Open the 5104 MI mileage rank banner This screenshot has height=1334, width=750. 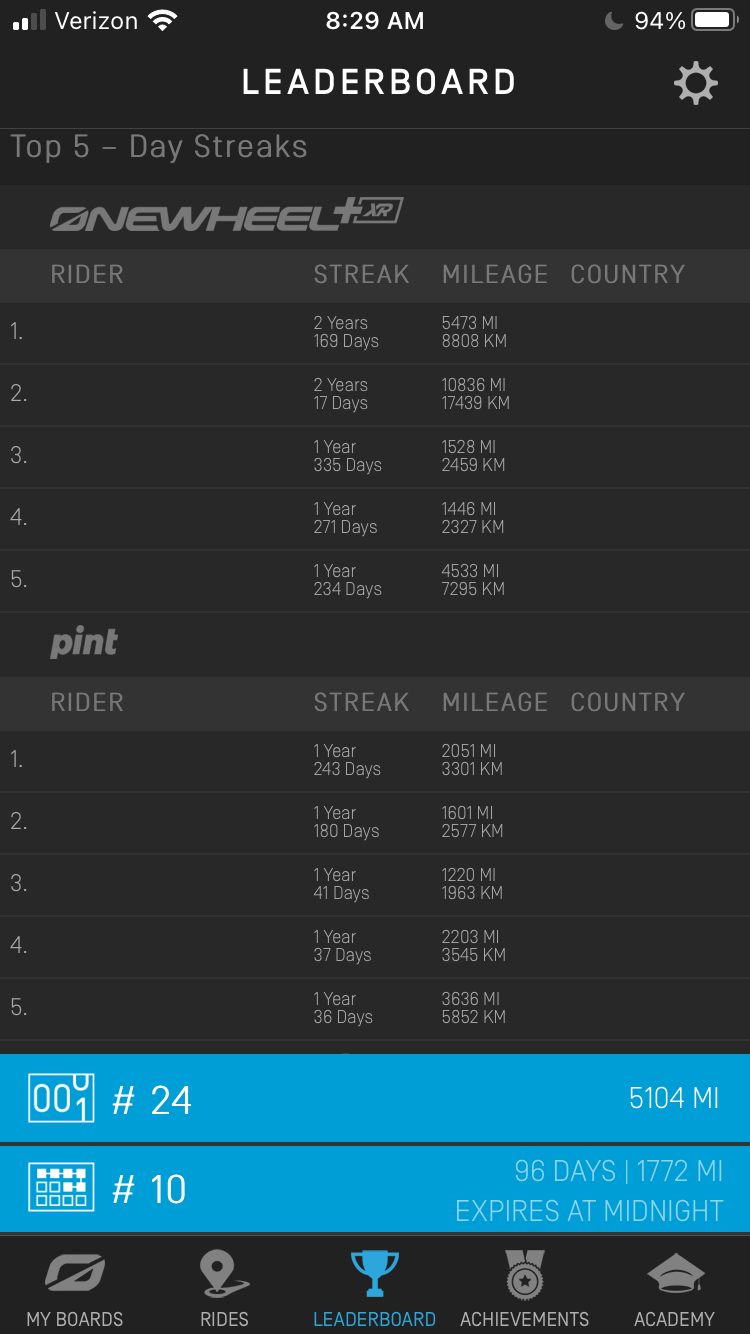click(375, 1098)
